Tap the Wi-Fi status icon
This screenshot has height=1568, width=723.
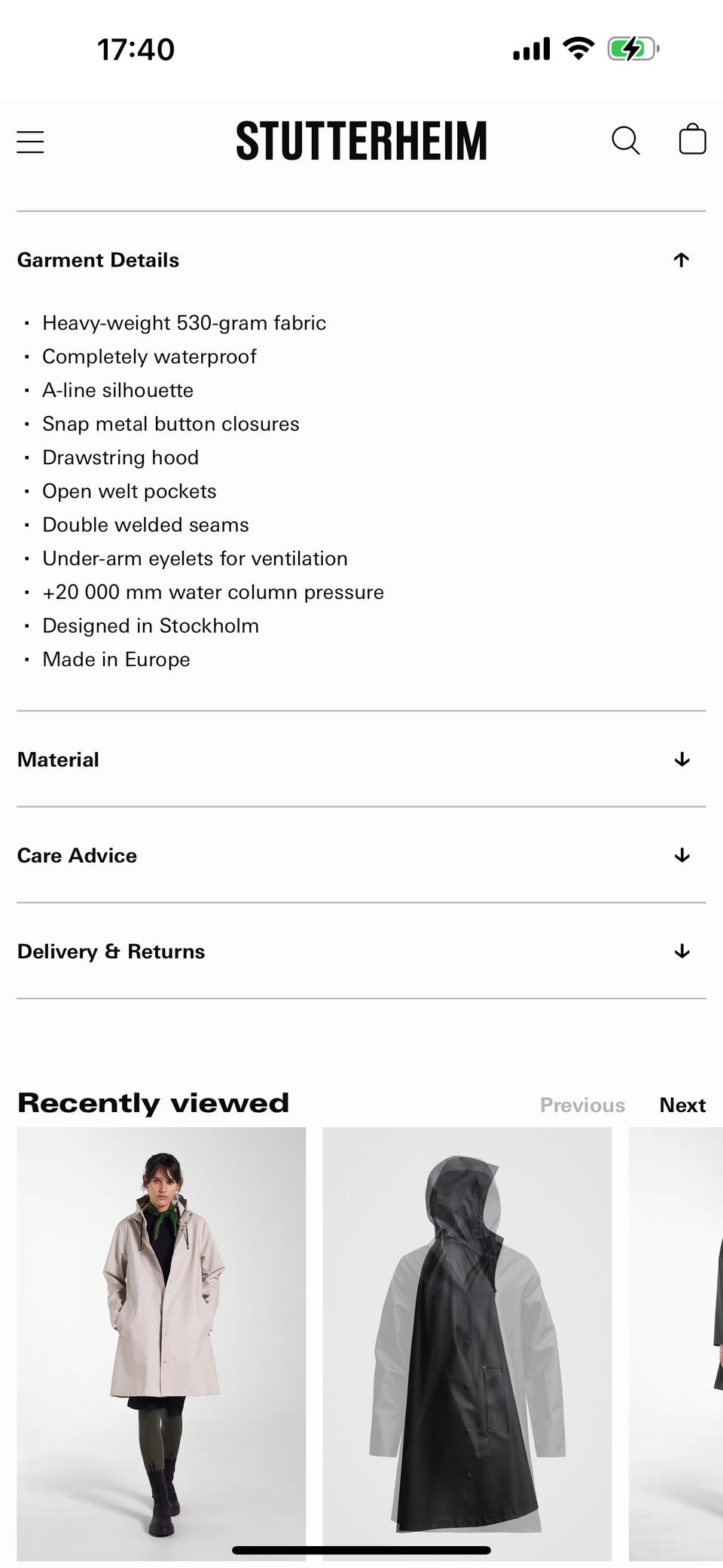578,49
